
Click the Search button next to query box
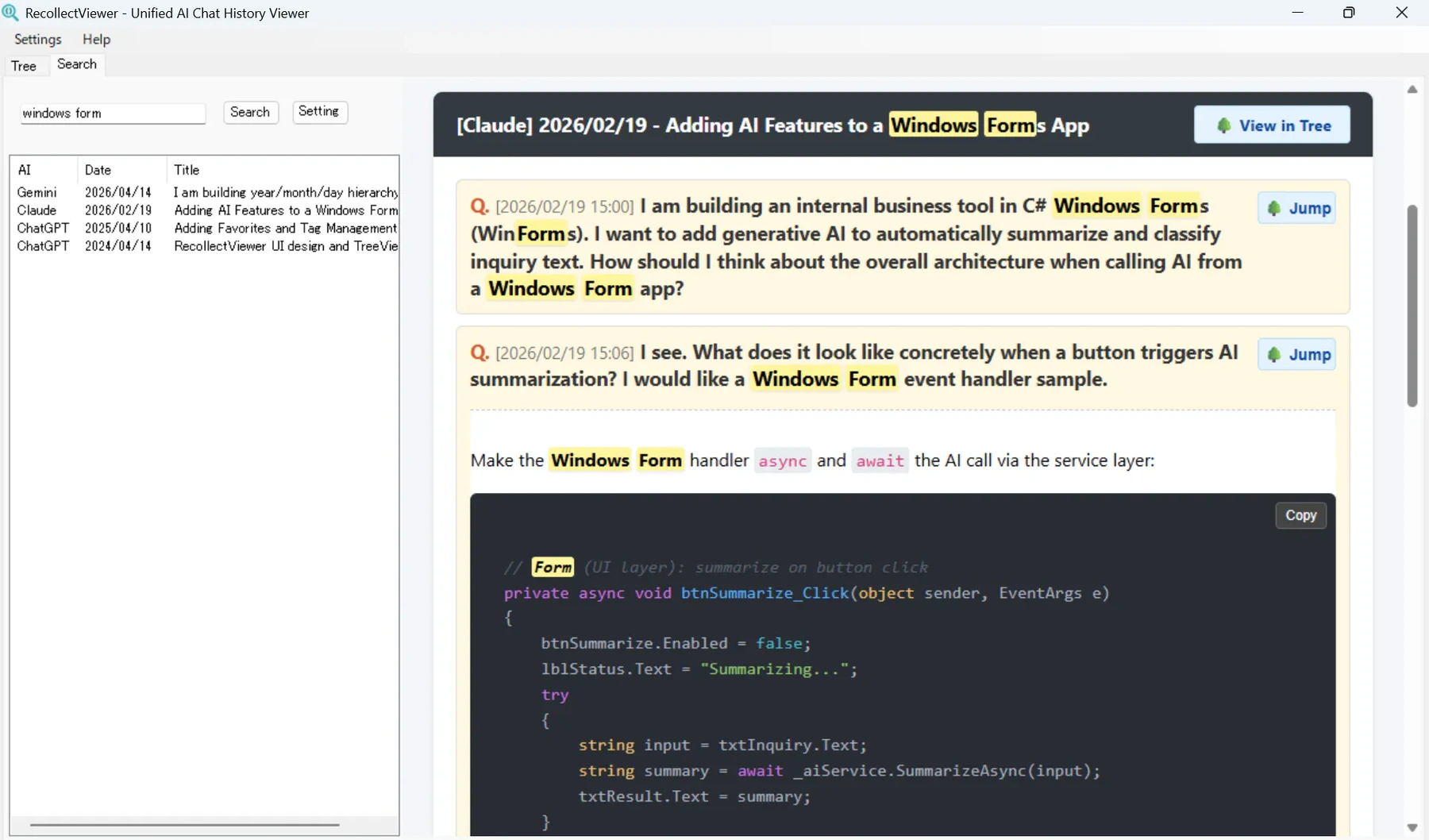pos(250,112)
